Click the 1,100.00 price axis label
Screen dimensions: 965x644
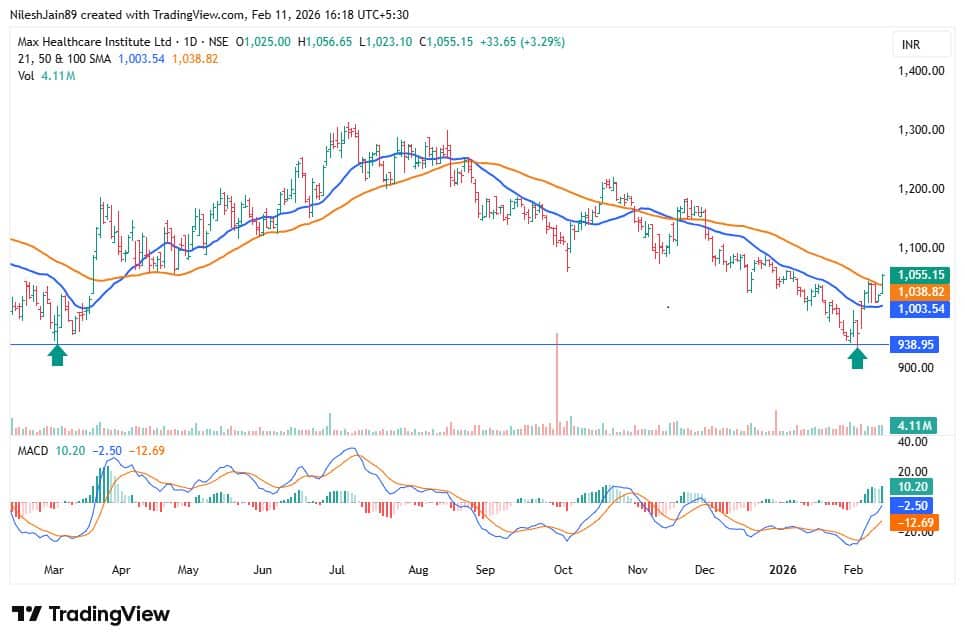pos(921,248)
